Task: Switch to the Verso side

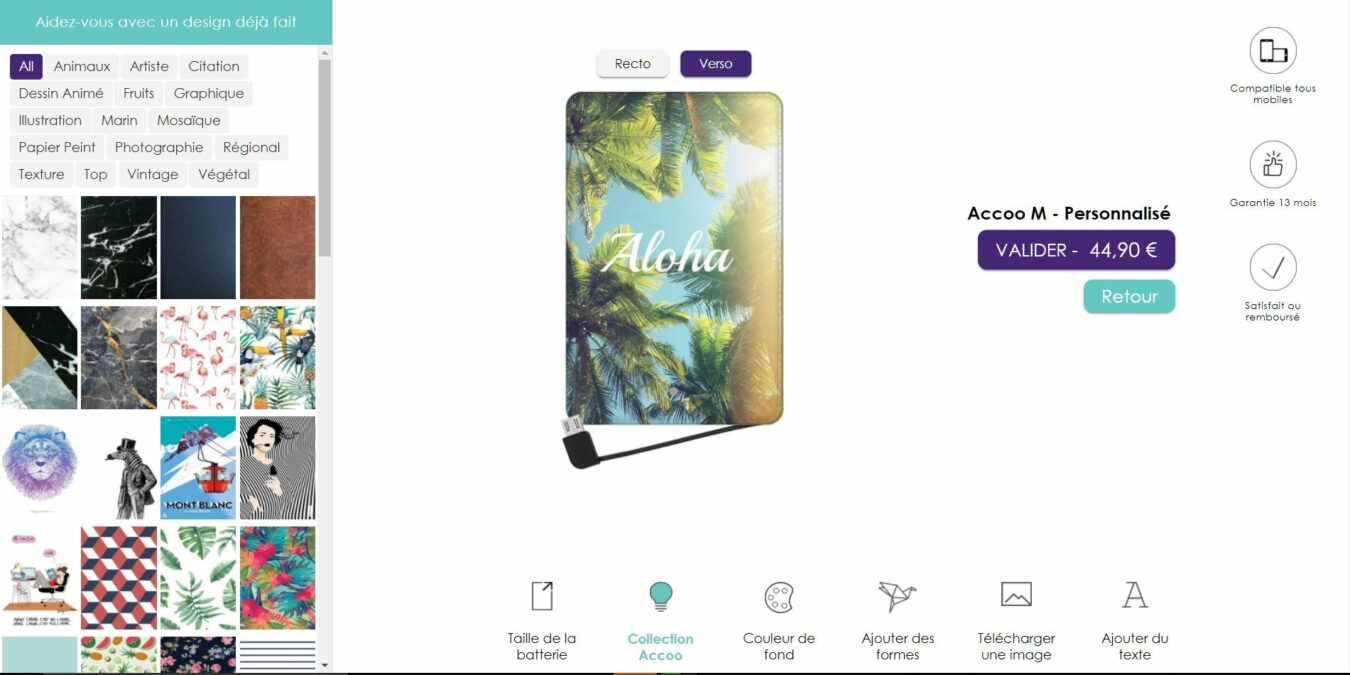Action: coord(716,64)
